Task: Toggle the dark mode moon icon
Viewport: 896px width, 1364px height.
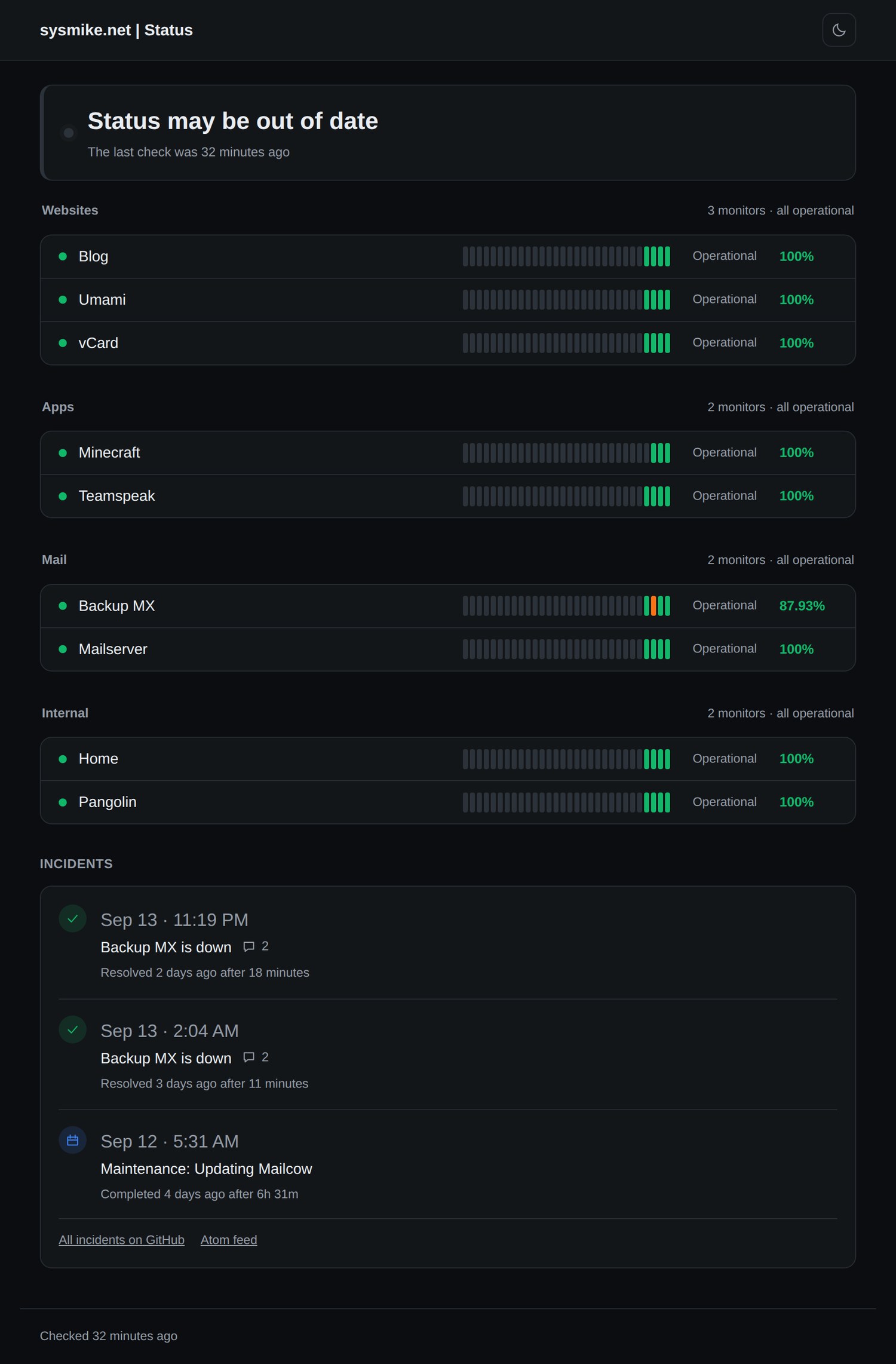Action: [x=839, y=30]
